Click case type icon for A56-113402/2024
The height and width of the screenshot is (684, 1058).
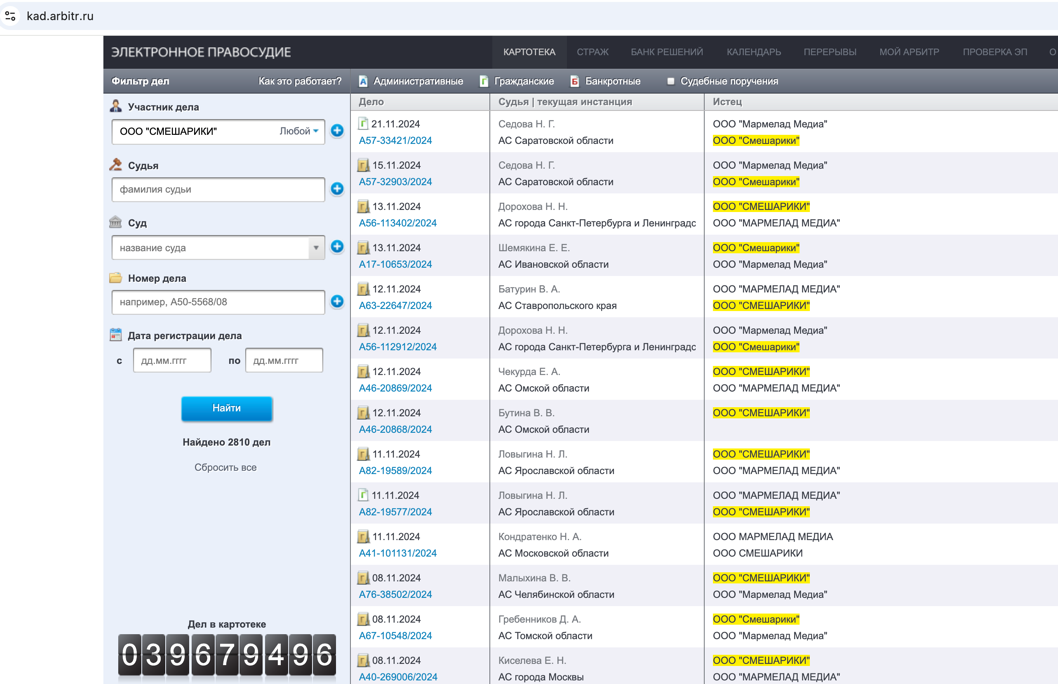point(363,206)
